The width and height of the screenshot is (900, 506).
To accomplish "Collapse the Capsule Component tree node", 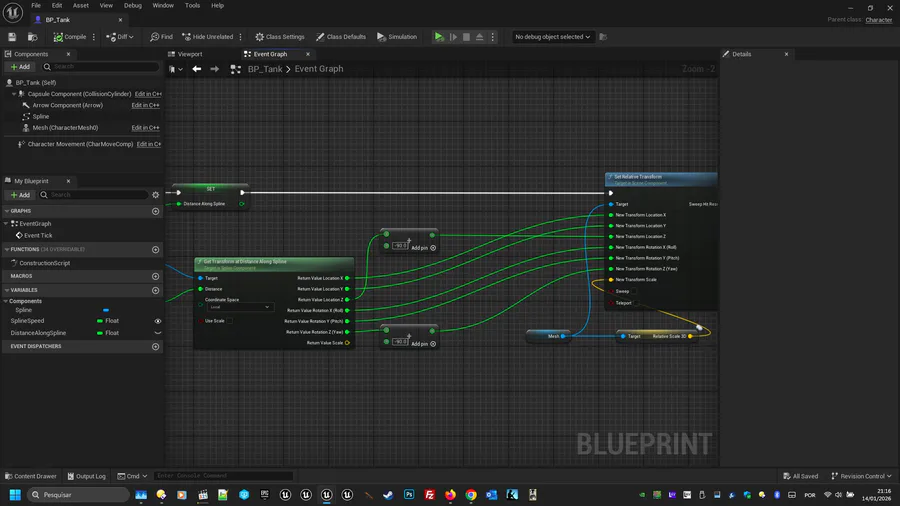I will pyautogui.click(x=14, y=94).
